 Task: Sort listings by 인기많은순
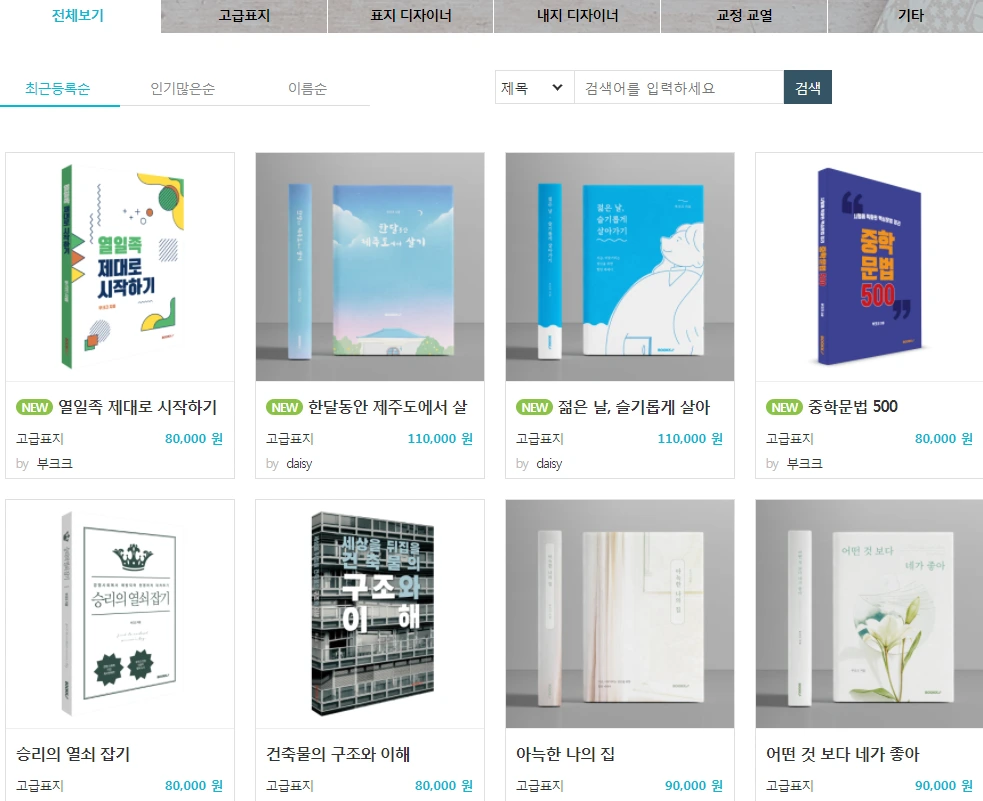(x=182, y=88)
